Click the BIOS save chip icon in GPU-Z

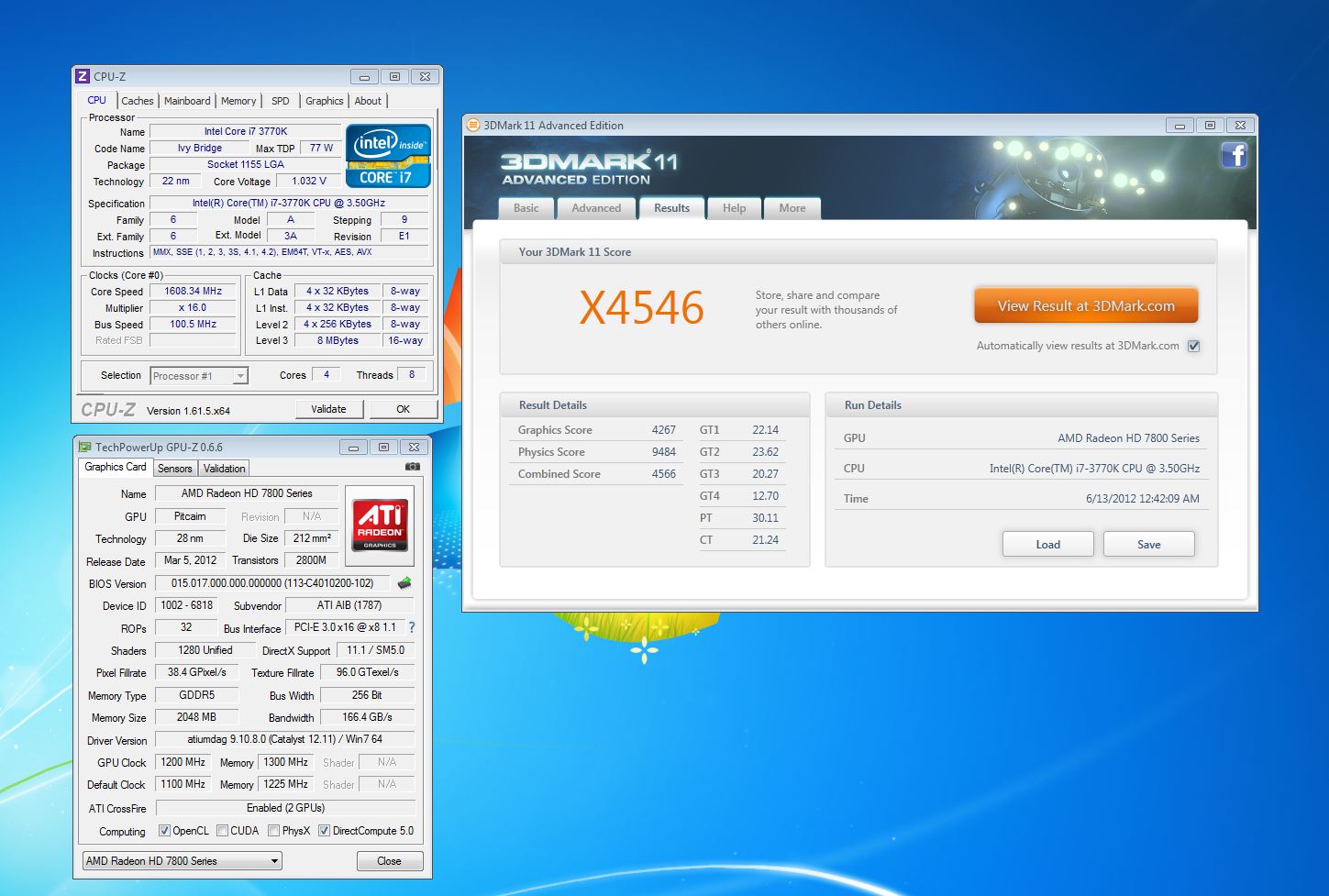pos(404,583)
